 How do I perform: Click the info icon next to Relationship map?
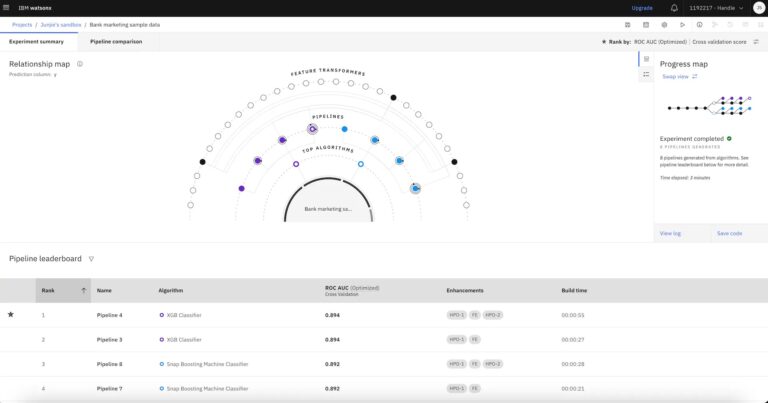coord(80,64)
